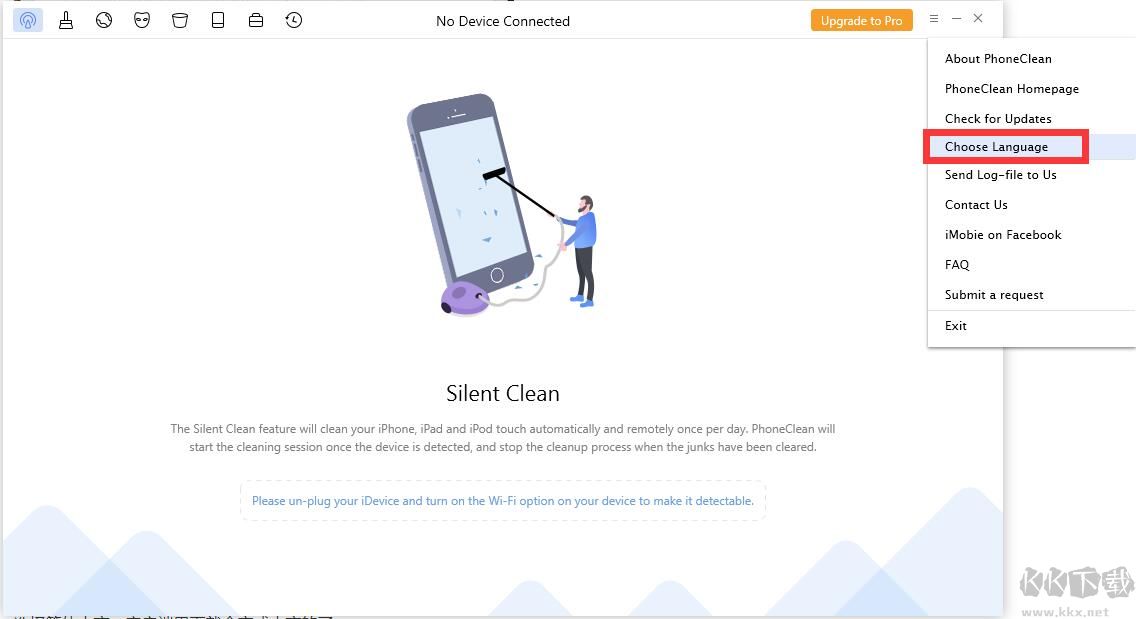
Task: Select Check for Updates
Action: (998, 118)
